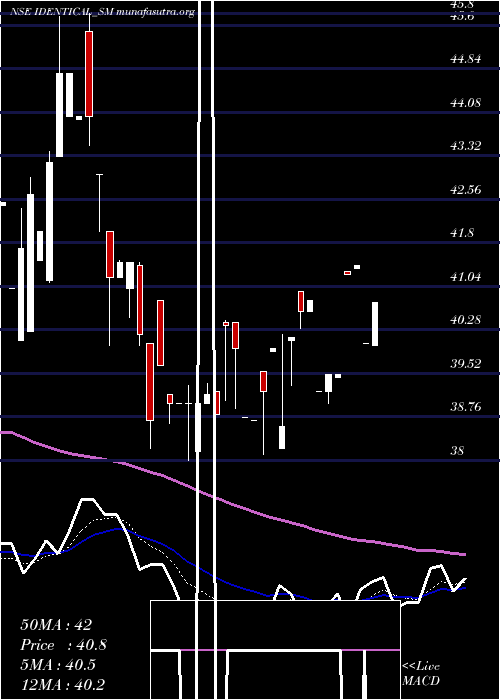The width and height of the screenshot is (500, 700).
Task: Click the 'Price : 40.8' readout
Action: click(x=63, y=645)
